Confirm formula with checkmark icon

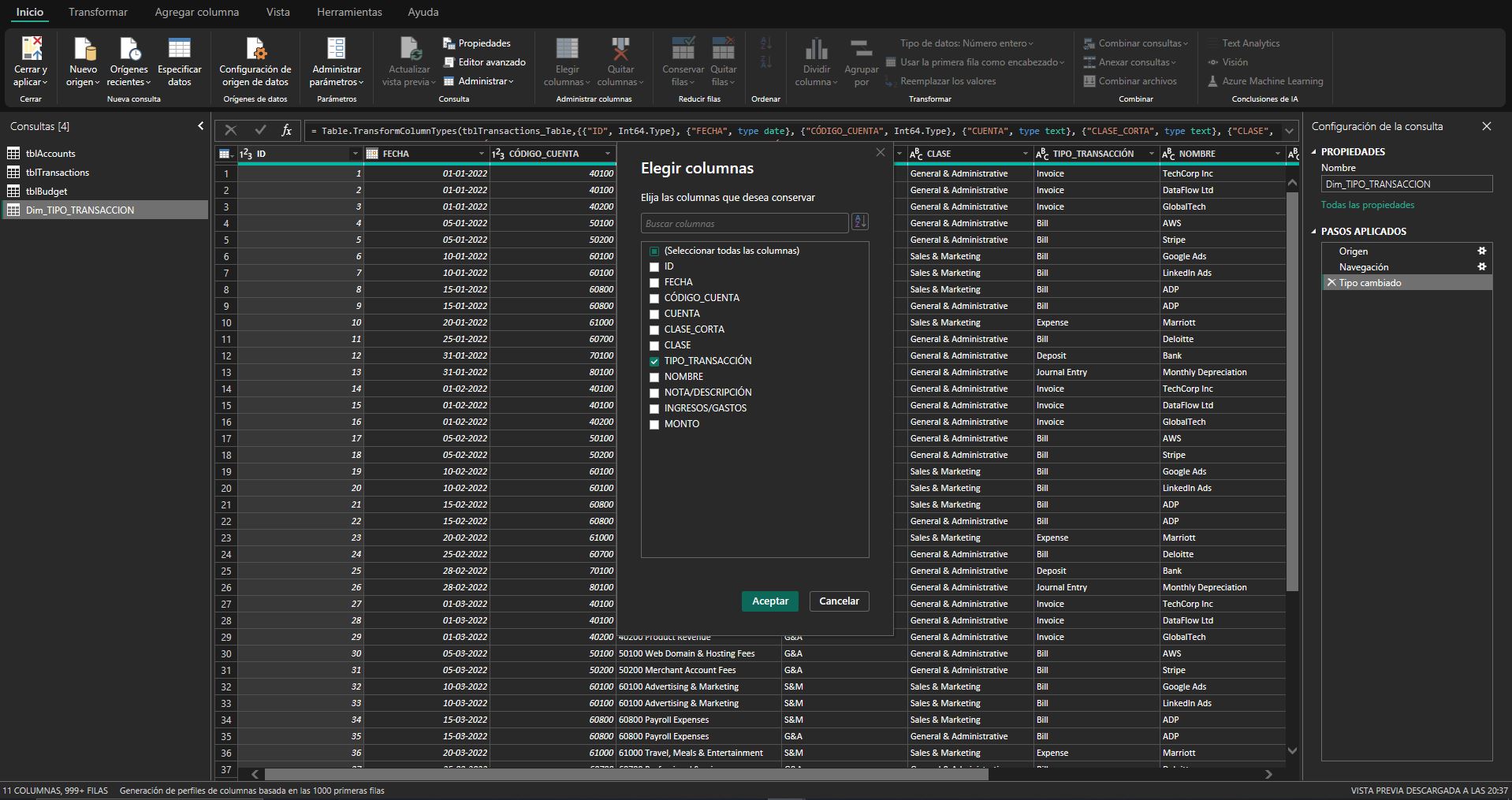260,131
